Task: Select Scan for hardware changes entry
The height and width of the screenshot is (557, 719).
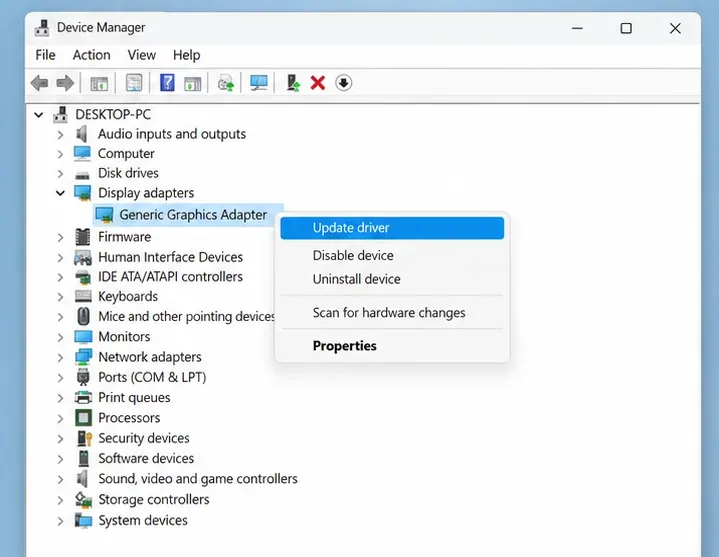Action: coord(392,313)
